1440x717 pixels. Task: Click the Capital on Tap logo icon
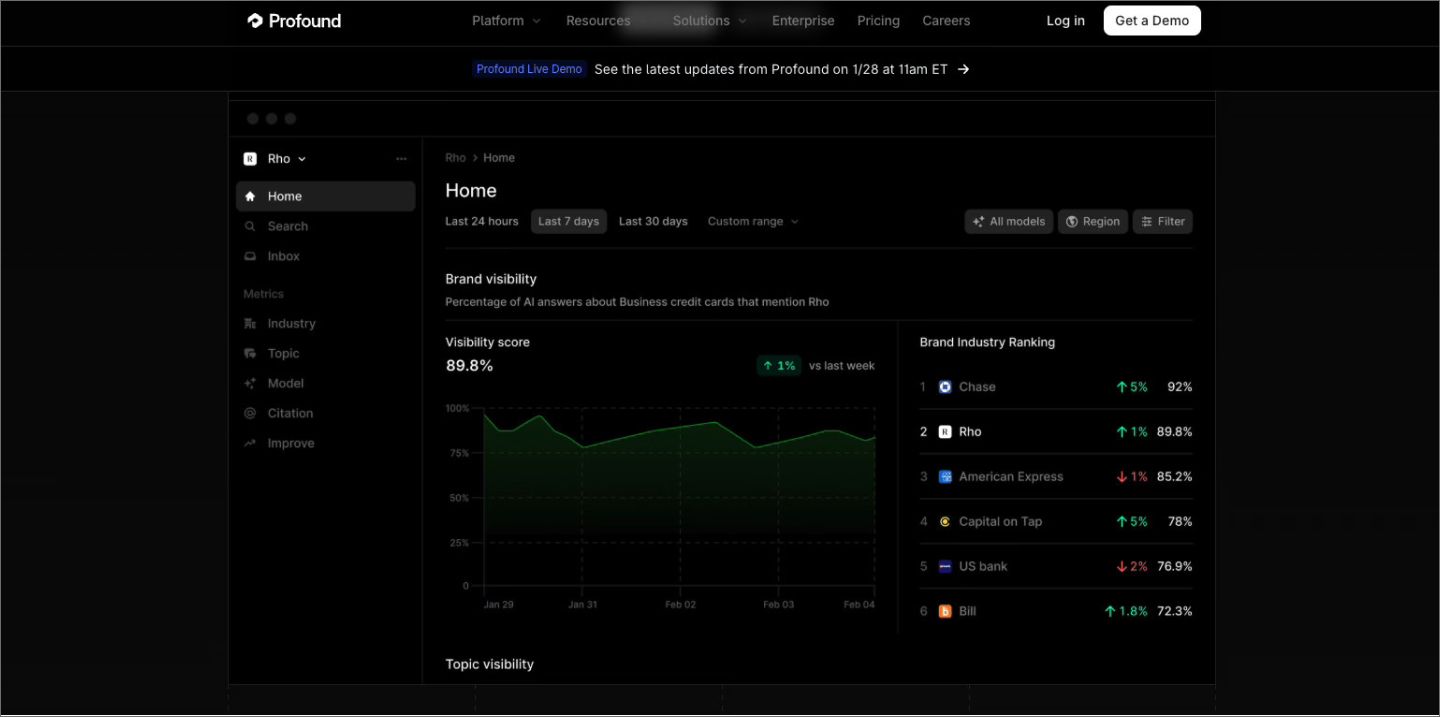[x=945, y=521]
